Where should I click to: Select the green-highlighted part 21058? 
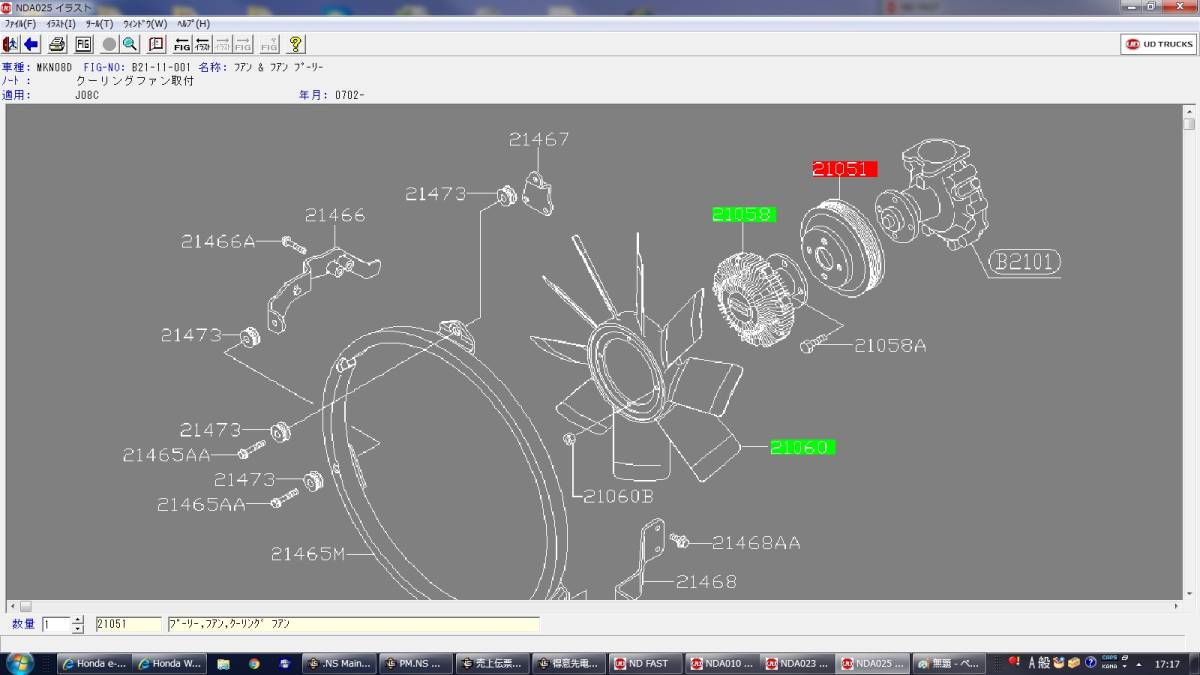click(x=743, y=214)
